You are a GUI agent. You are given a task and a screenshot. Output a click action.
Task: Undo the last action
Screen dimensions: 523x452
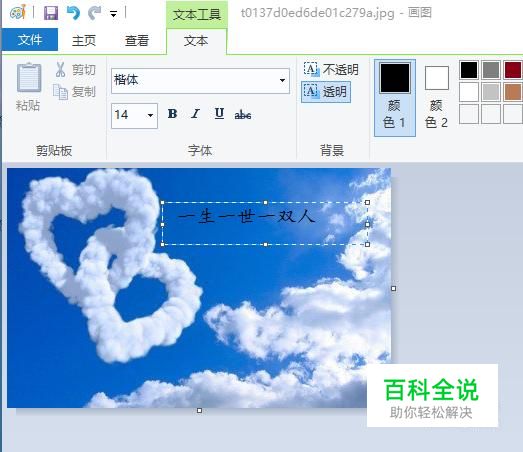pyautogui.click(x=73, y=13)
